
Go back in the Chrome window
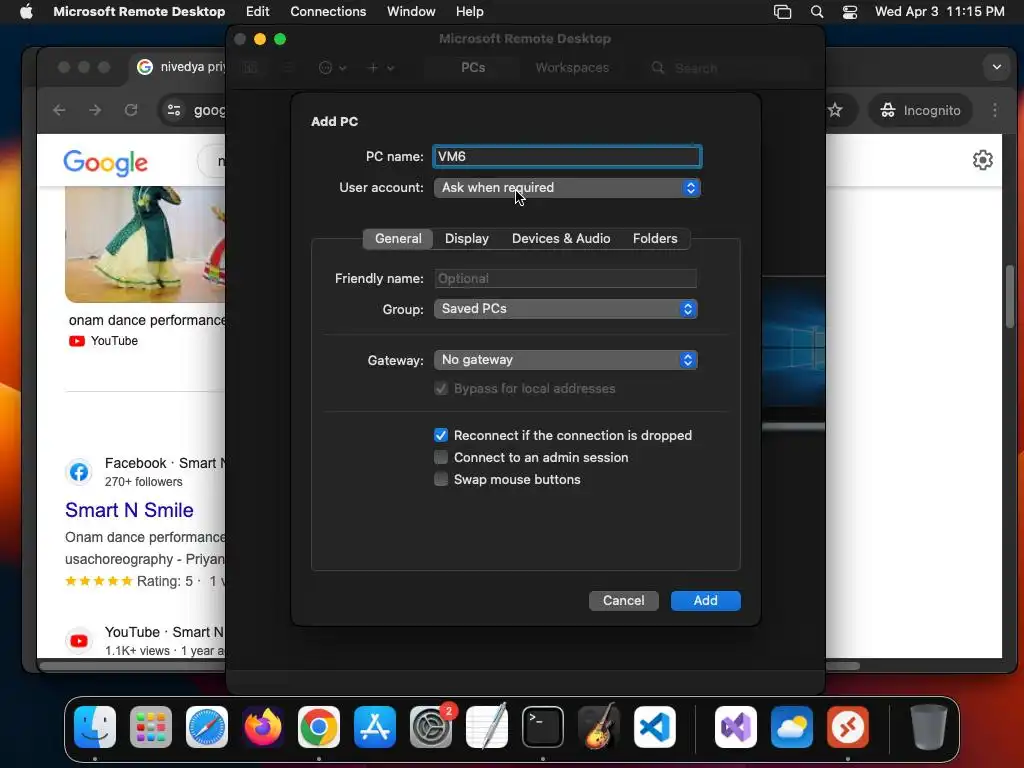pos(59,110)
